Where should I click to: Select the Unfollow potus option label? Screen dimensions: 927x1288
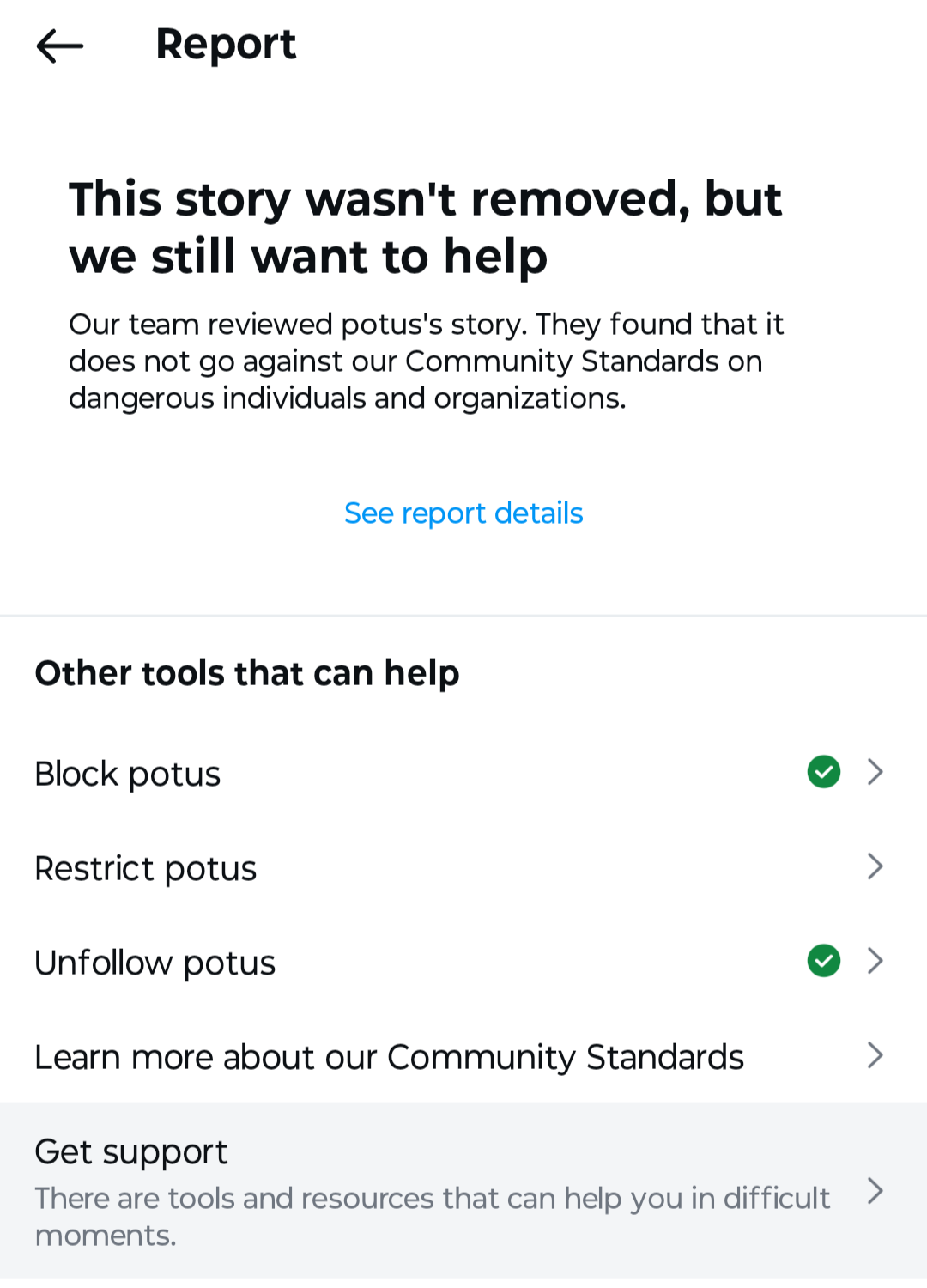pos(155,963)
